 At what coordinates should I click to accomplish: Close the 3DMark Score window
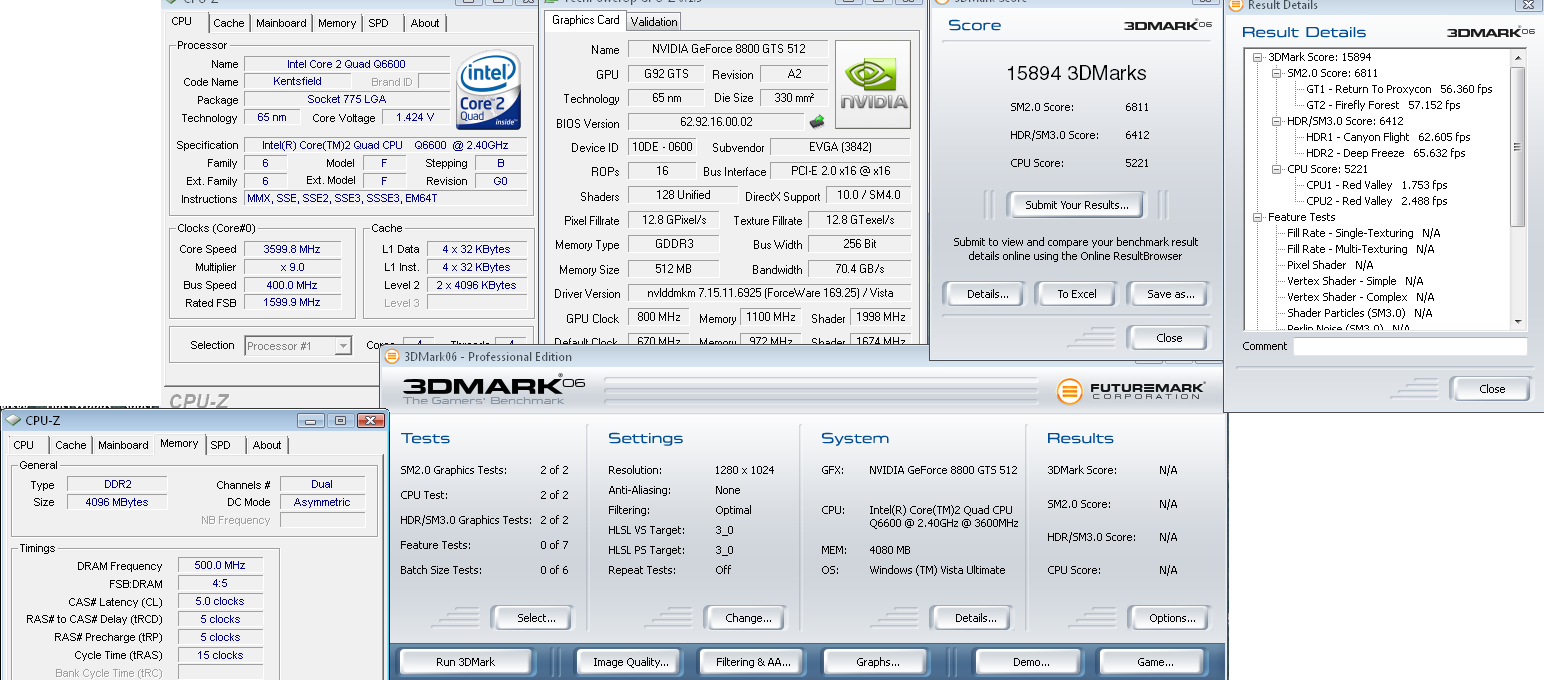coord(1169,338)
